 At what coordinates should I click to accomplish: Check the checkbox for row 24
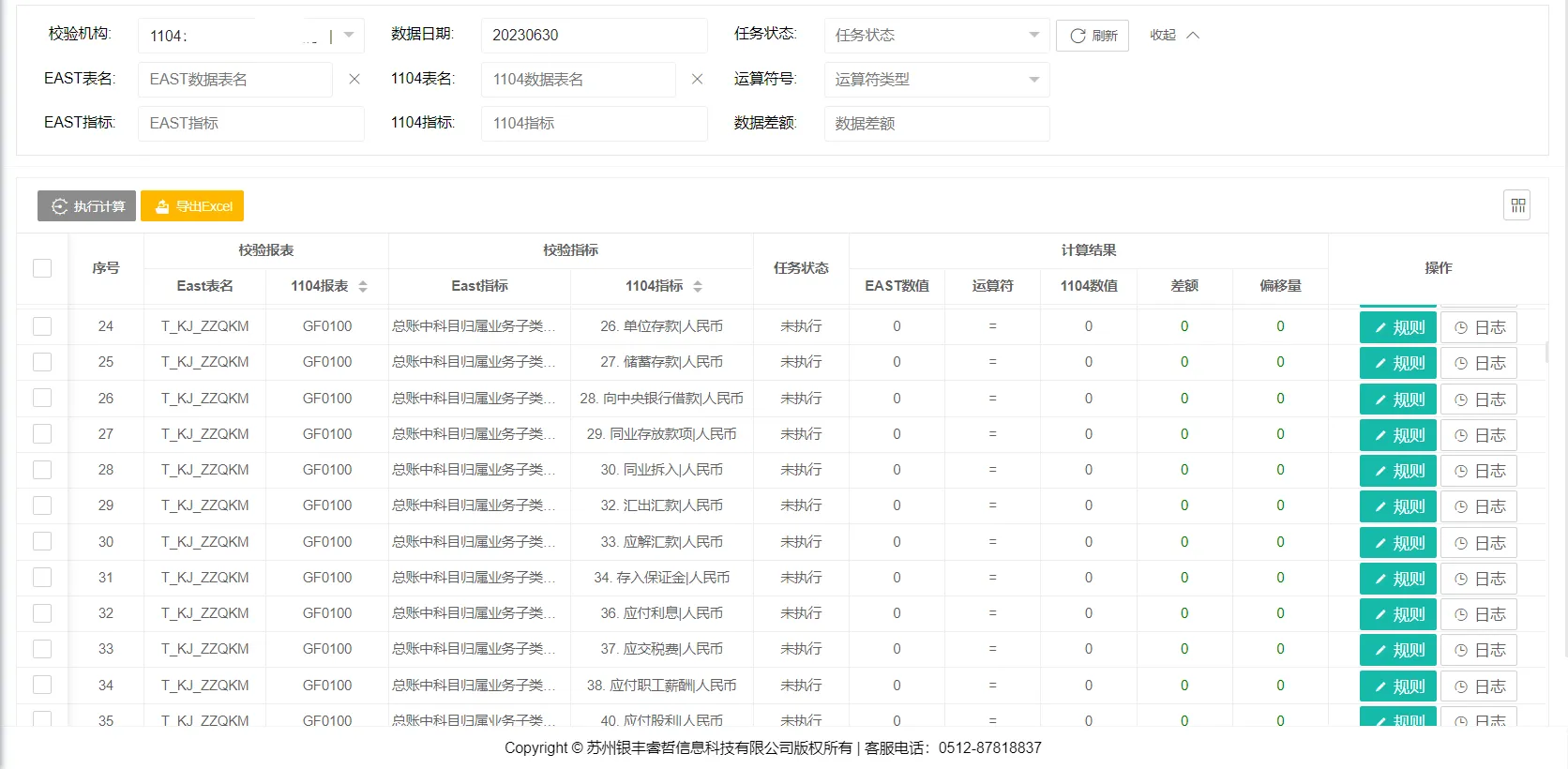click(x=42, y=326)
